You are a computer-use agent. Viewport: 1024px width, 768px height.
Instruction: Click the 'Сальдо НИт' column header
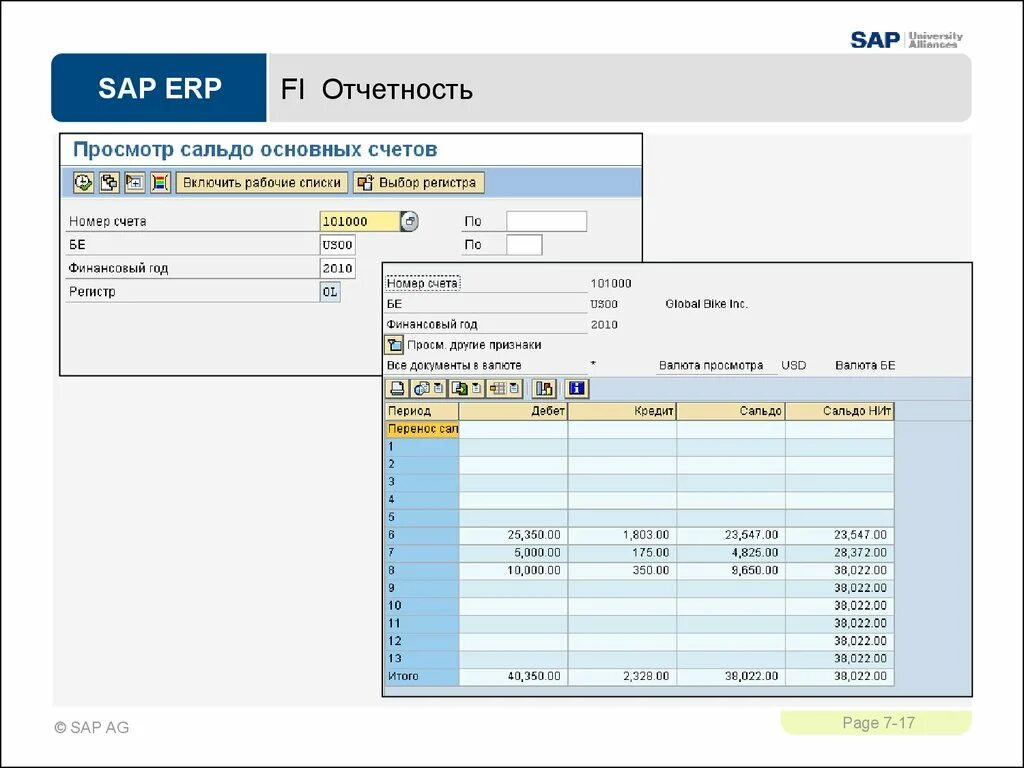[x=840, y=411]
